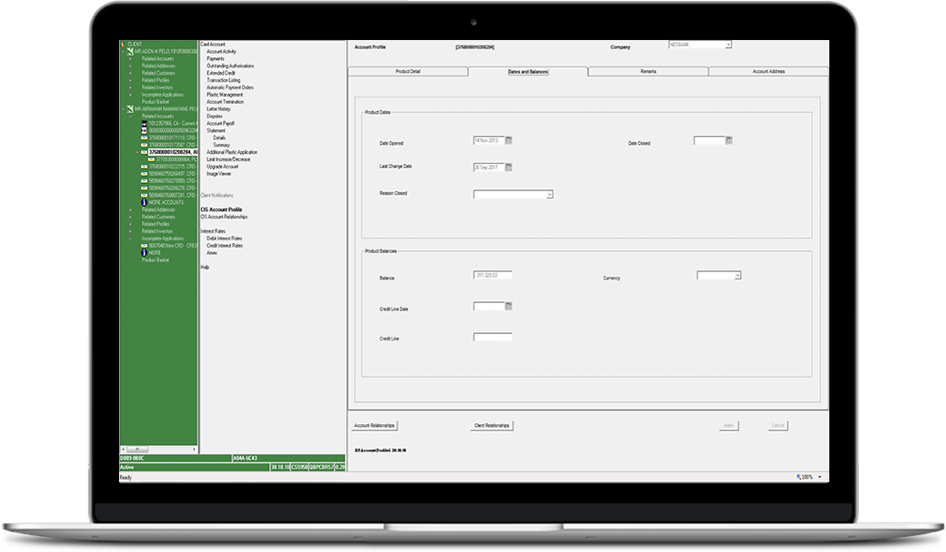This screenshot has width=946, height=552.
Task: Open the Date Opened calendar picker
Action: (508, 139)
